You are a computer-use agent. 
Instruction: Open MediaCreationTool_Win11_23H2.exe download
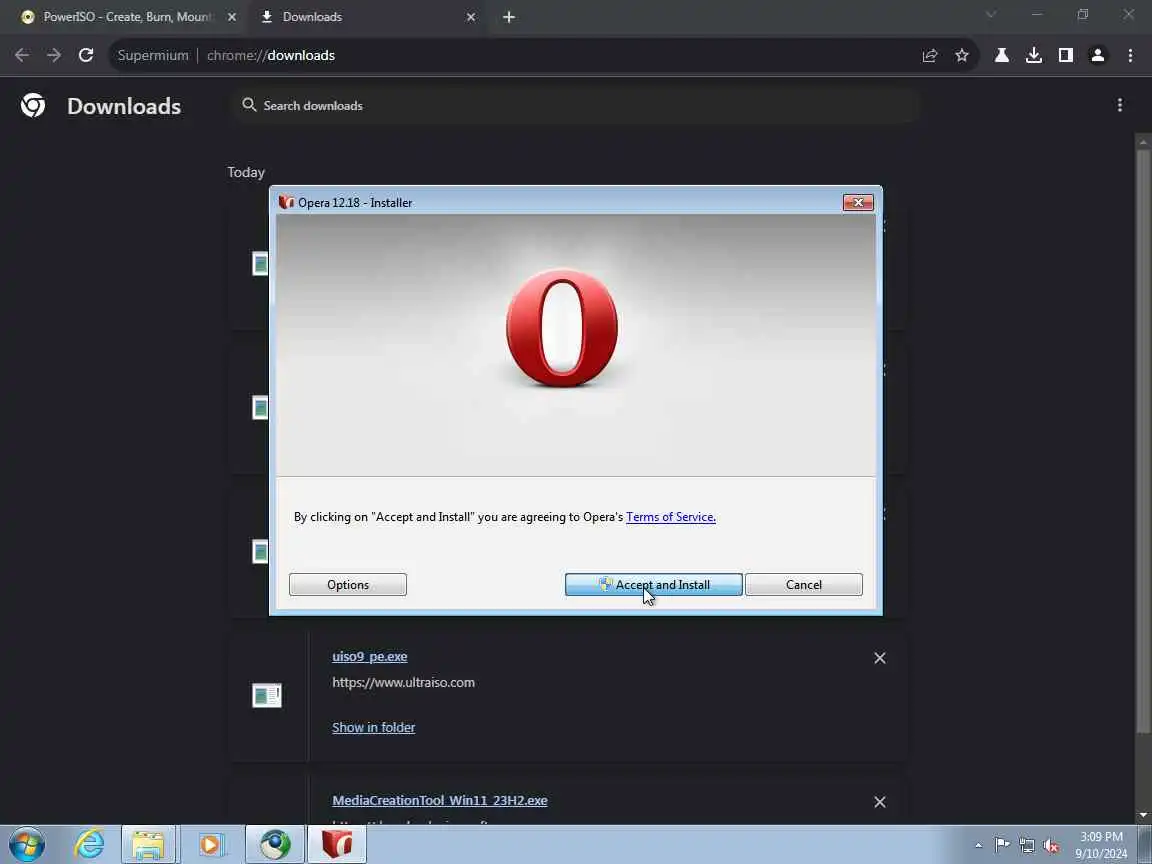[439, 801]
